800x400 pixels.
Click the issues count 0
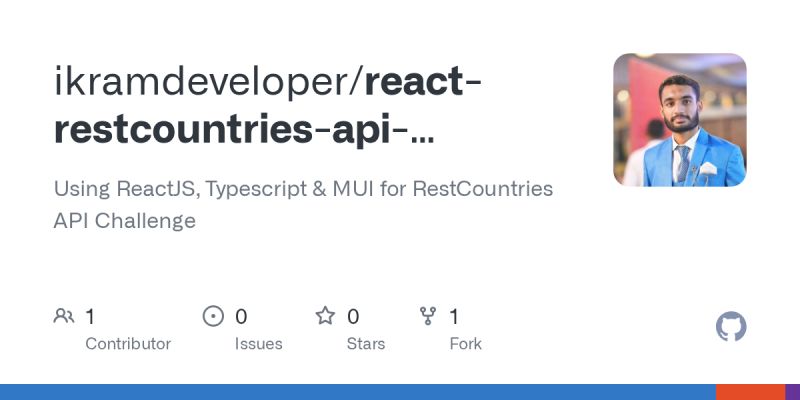pos(241,316)
